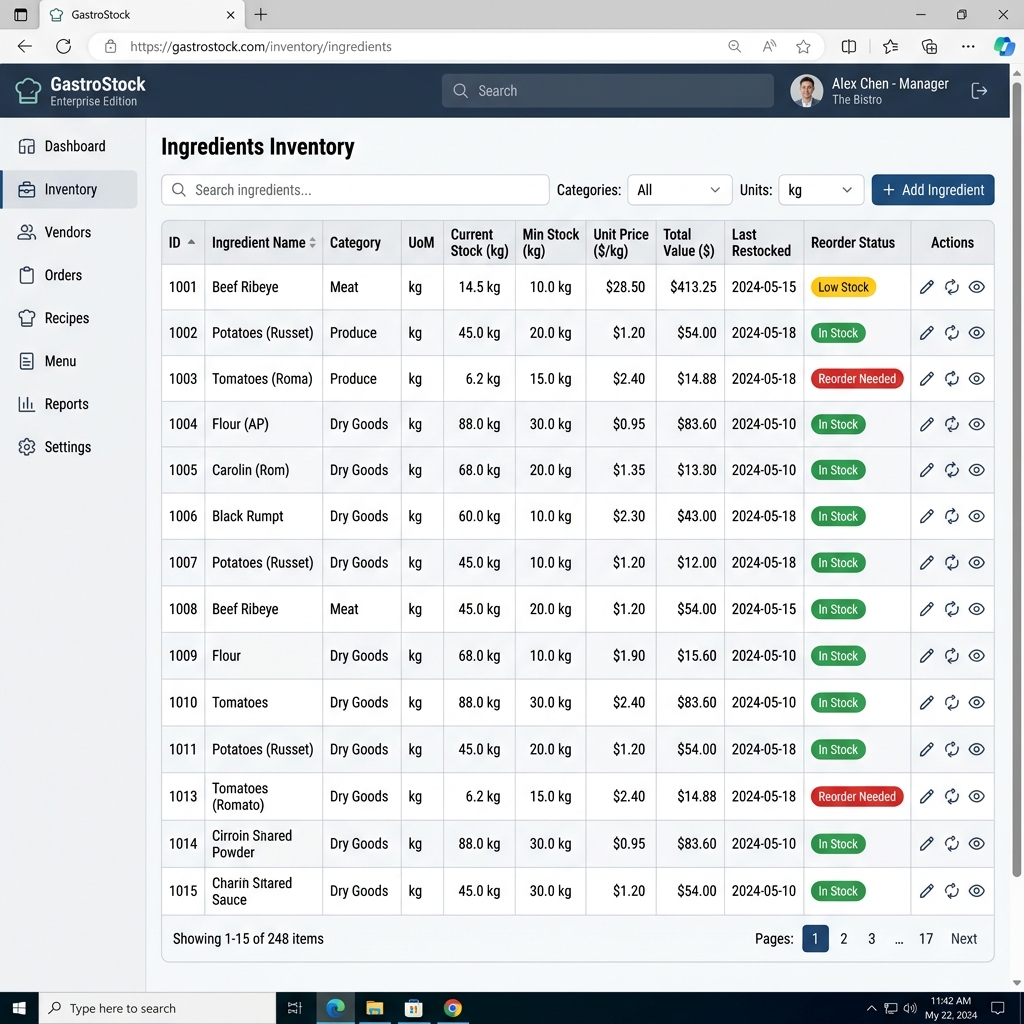Click the Add Ingredient button
Viewport: 1024px width, 1024px height.
[933, 190]
